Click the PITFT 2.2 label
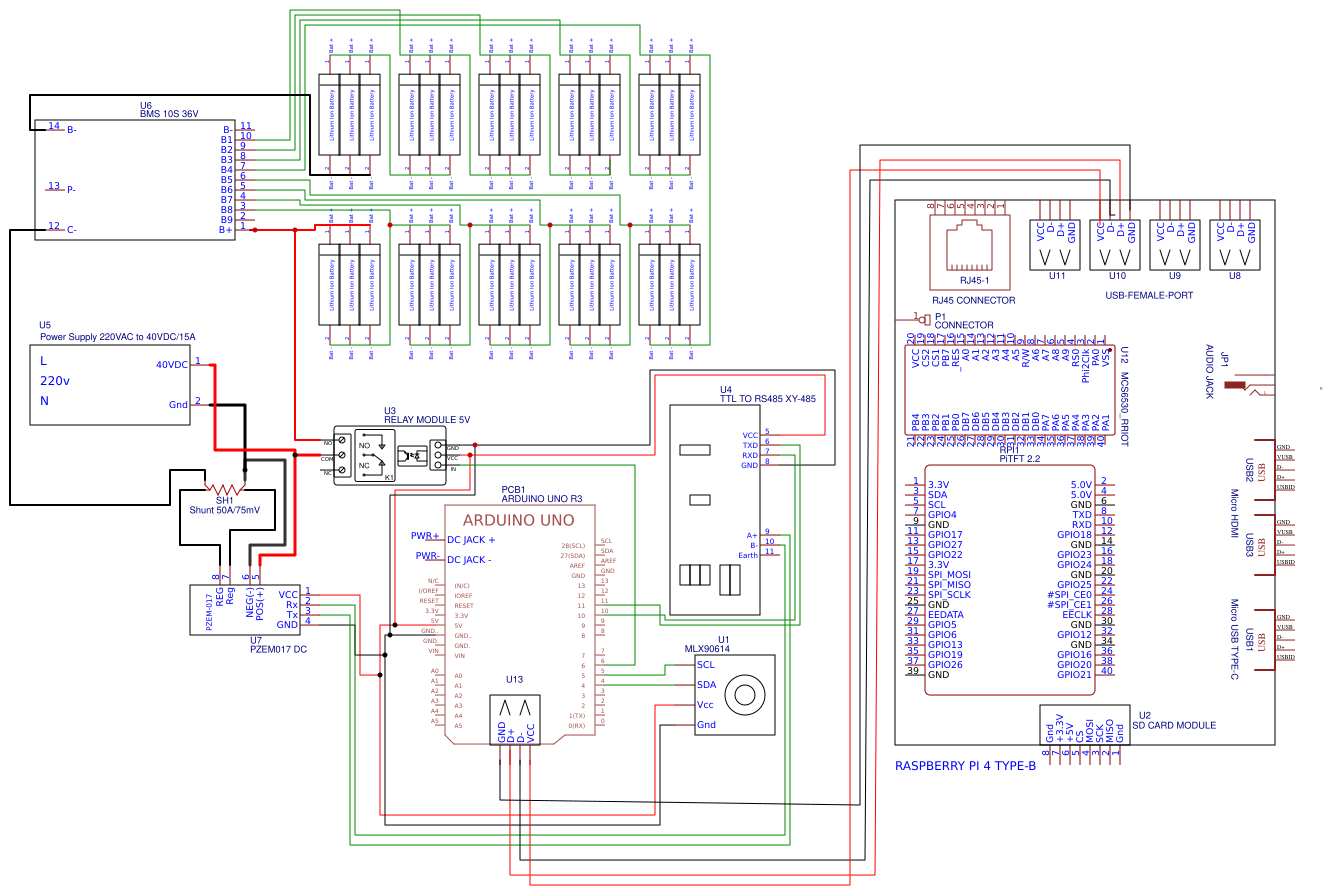 tap(1020, 458)
